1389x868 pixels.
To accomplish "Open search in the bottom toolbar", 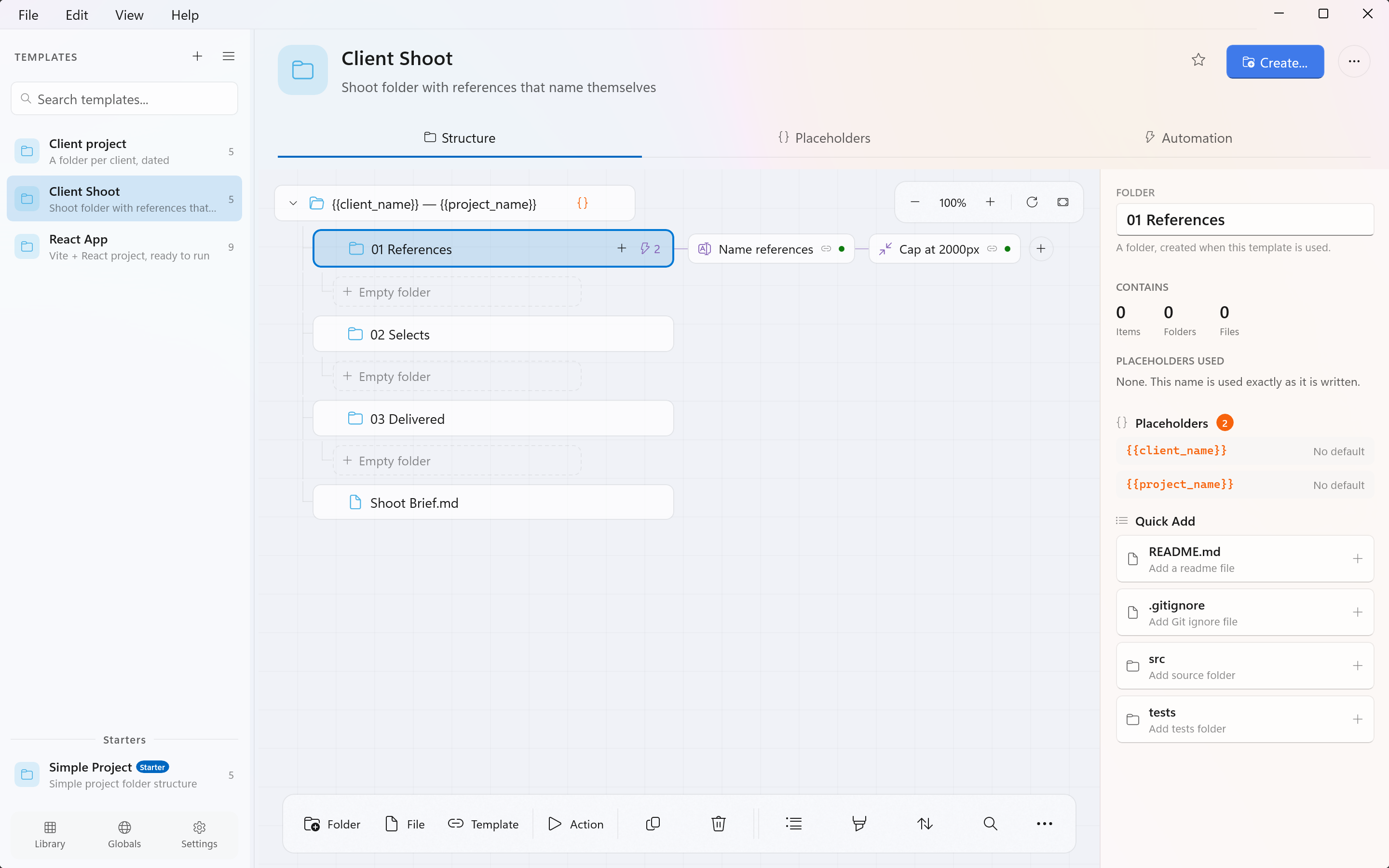I will pos(990,824).
